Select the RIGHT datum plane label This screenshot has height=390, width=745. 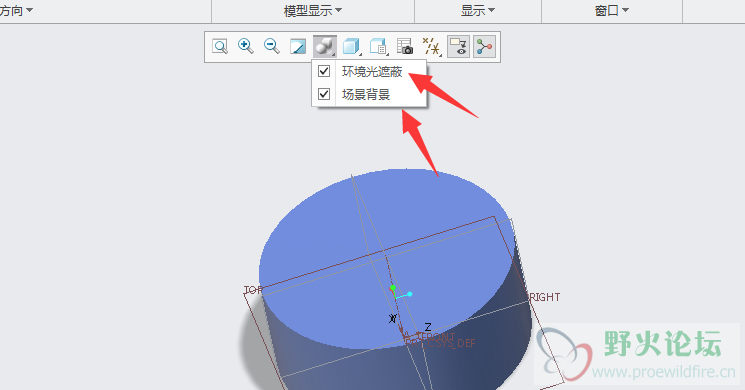point(545,297)
